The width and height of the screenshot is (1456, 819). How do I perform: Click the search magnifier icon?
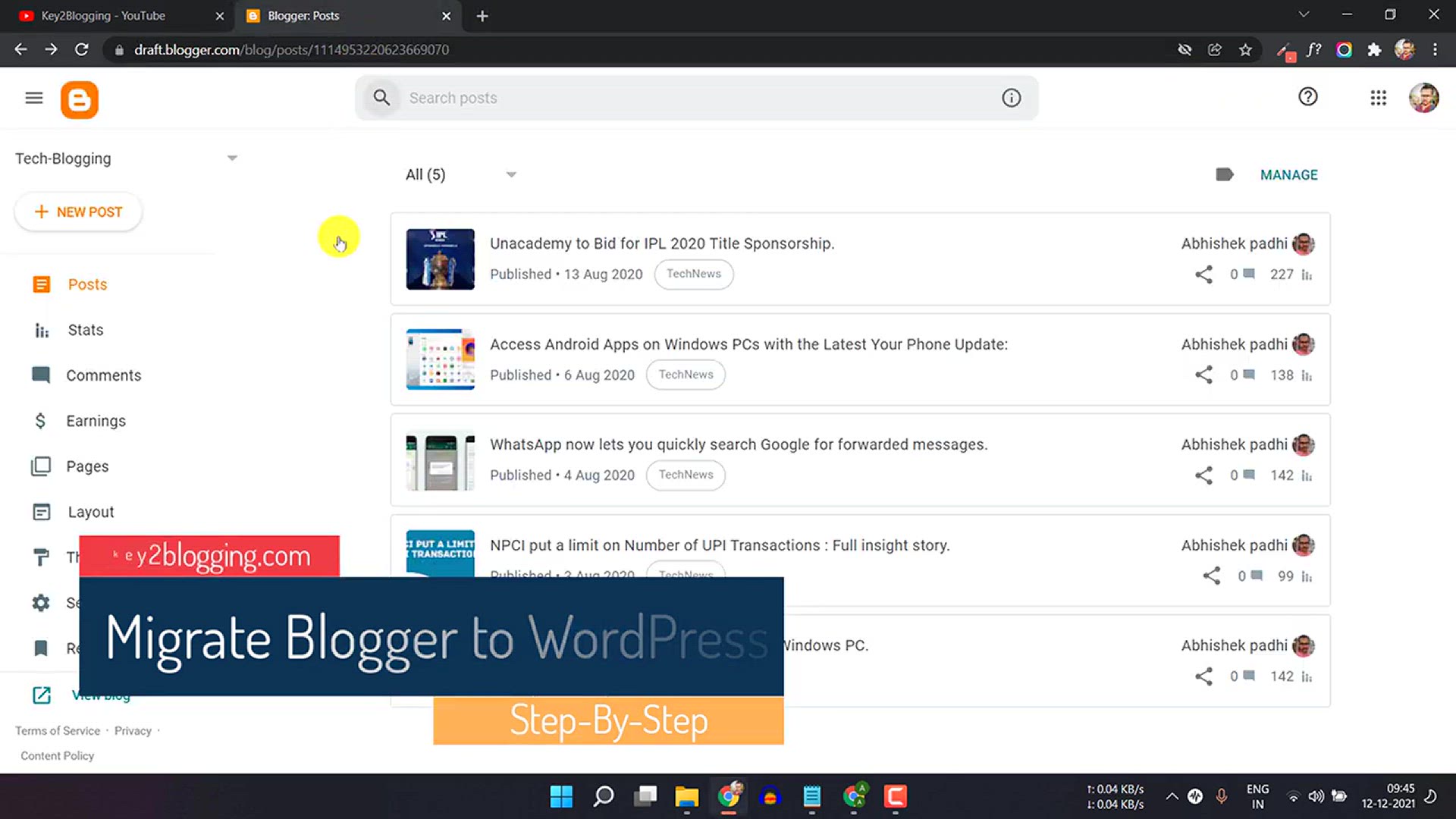click(x=381, y=98)
